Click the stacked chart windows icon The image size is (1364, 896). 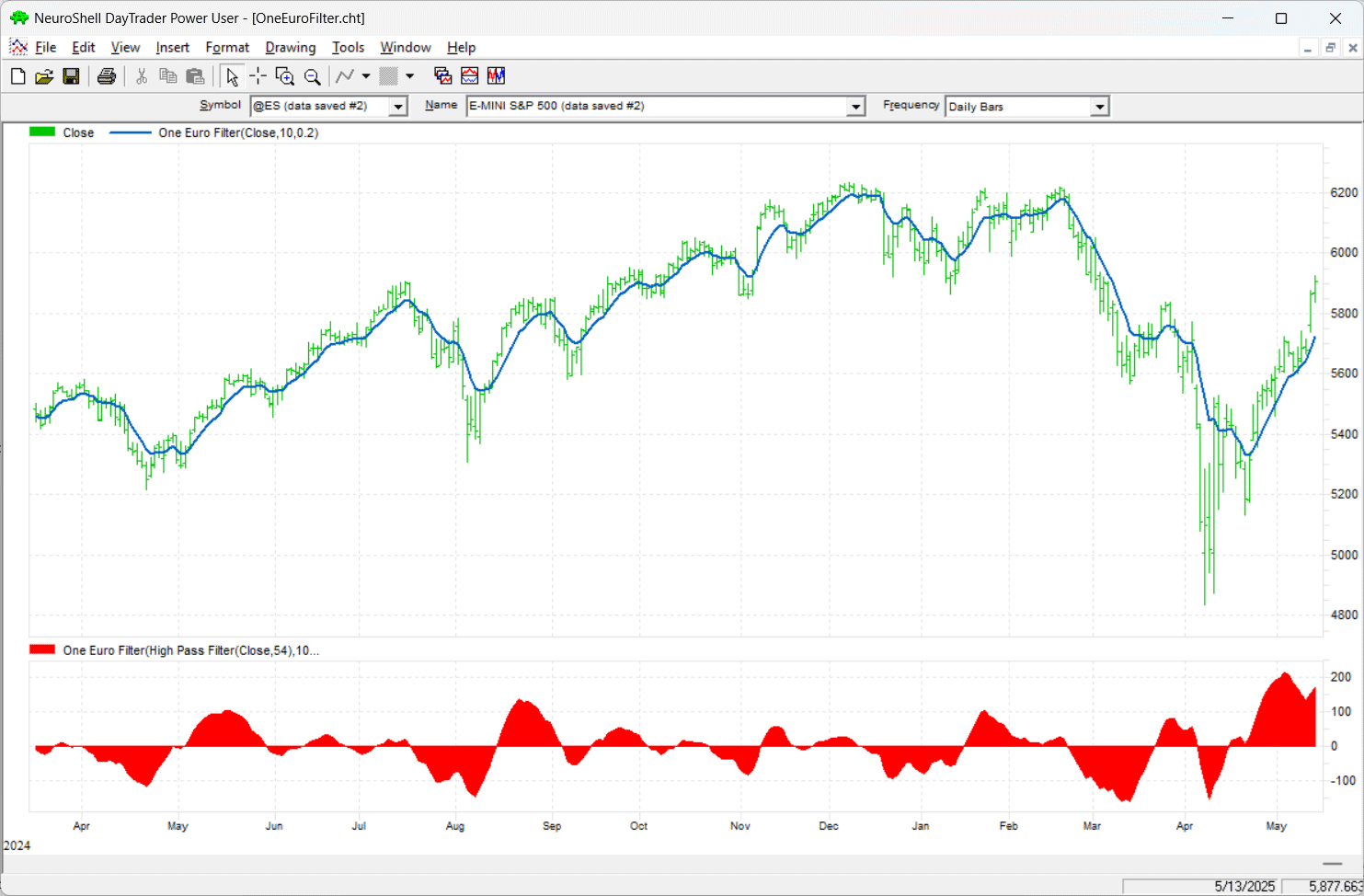click(442, 76)
